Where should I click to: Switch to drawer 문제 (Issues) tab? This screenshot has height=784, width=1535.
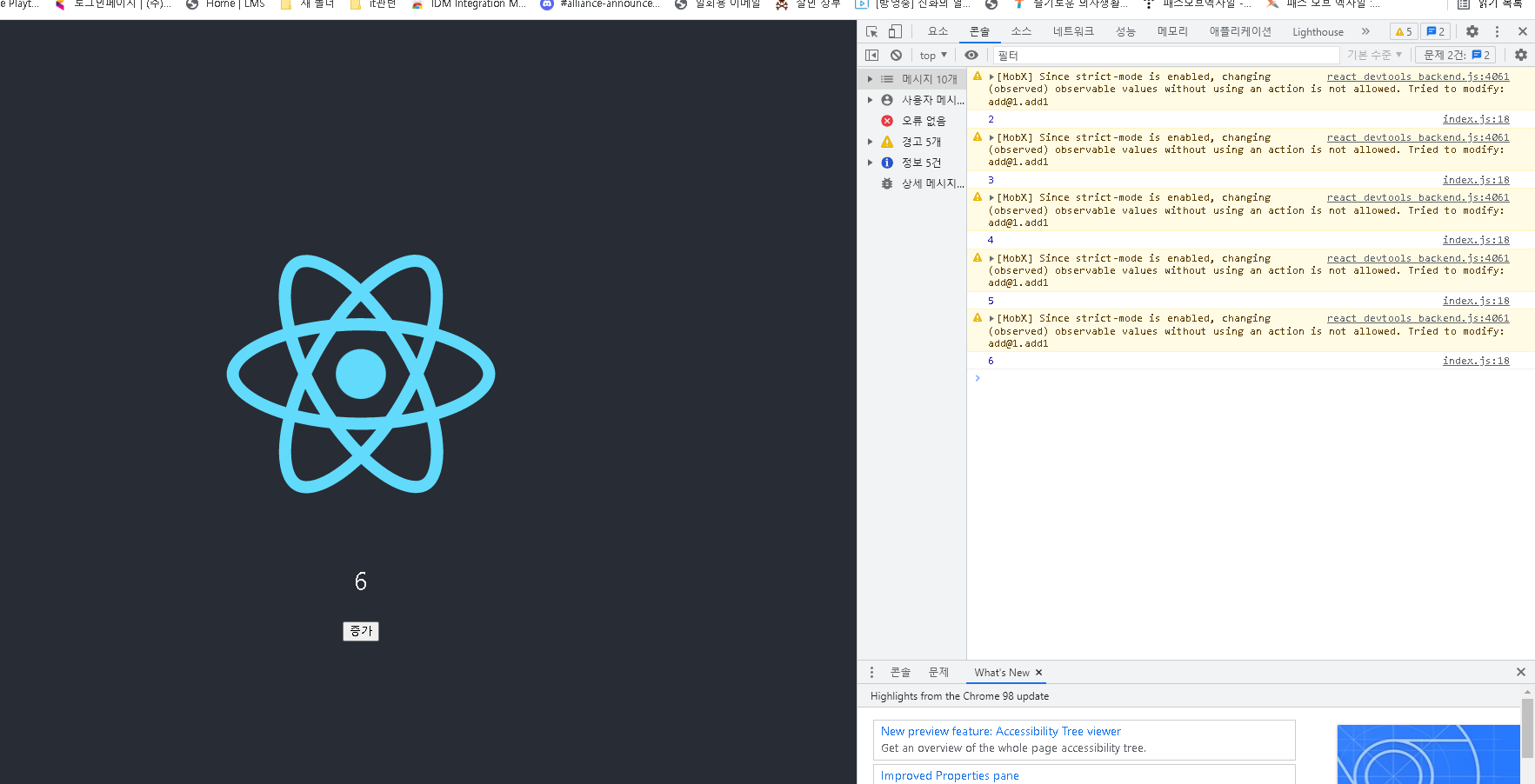coord(938,673)
